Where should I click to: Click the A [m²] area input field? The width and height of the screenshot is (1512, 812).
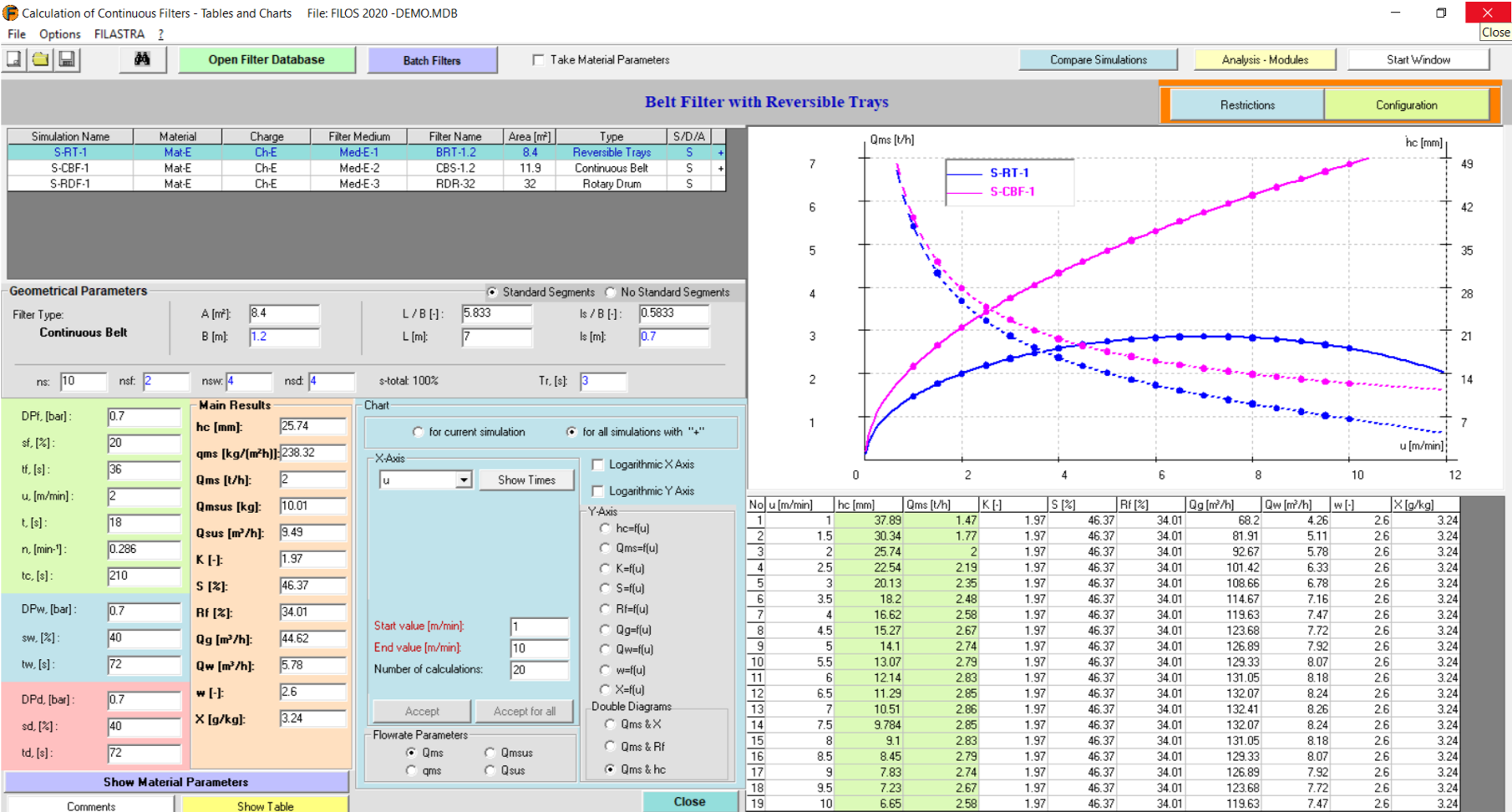[x=284, y=313]
